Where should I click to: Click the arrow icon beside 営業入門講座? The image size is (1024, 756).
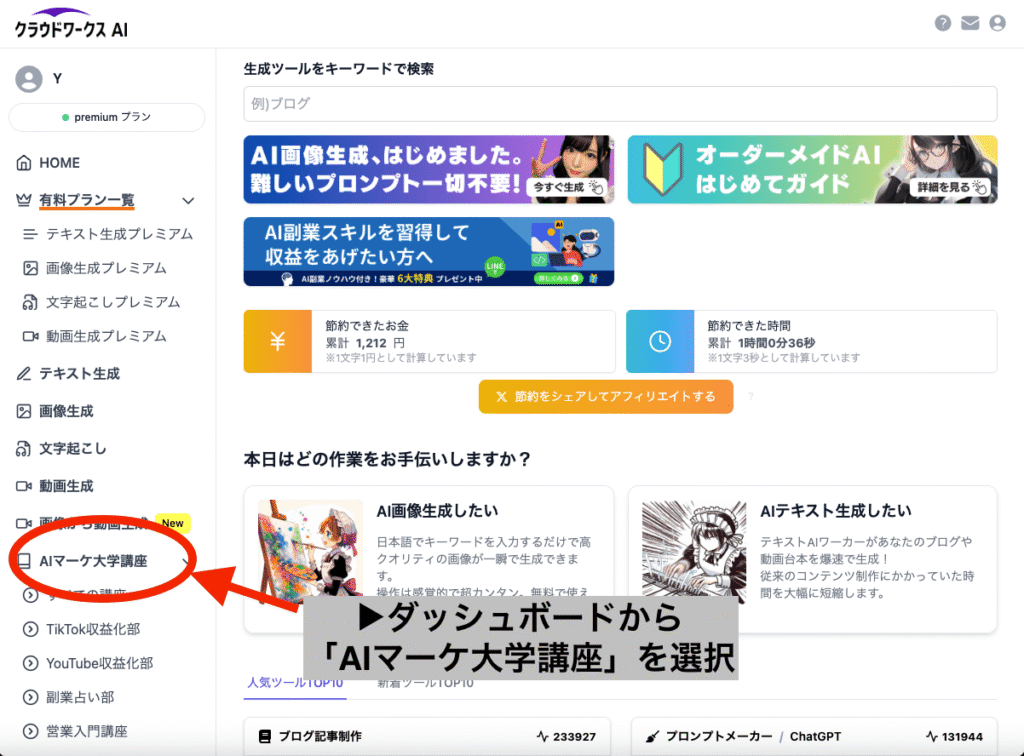pyautogui.click(x=30, y=731)
